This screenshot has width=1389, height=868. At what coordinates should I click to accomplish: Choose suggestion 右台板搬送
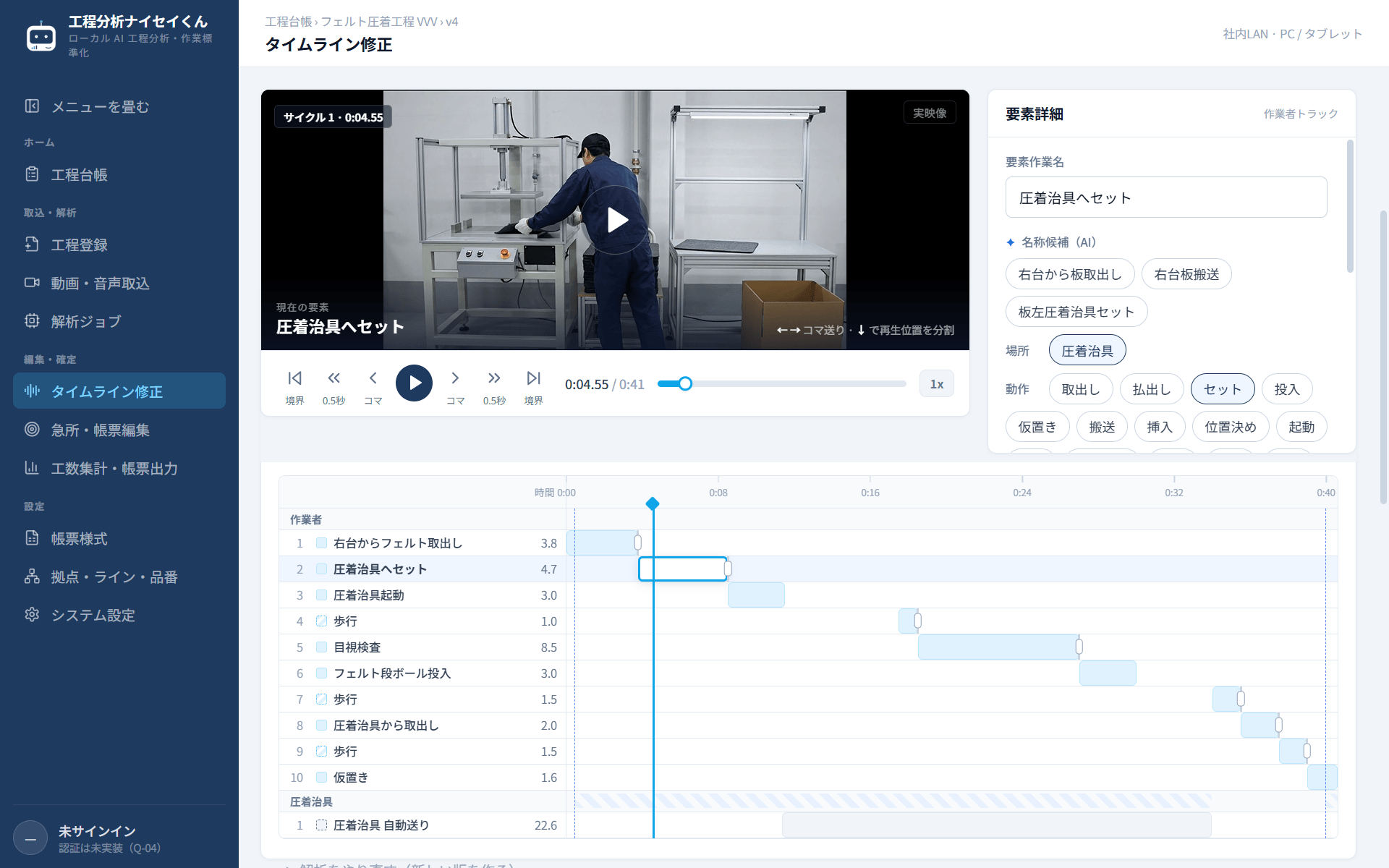click(1186, 274)
